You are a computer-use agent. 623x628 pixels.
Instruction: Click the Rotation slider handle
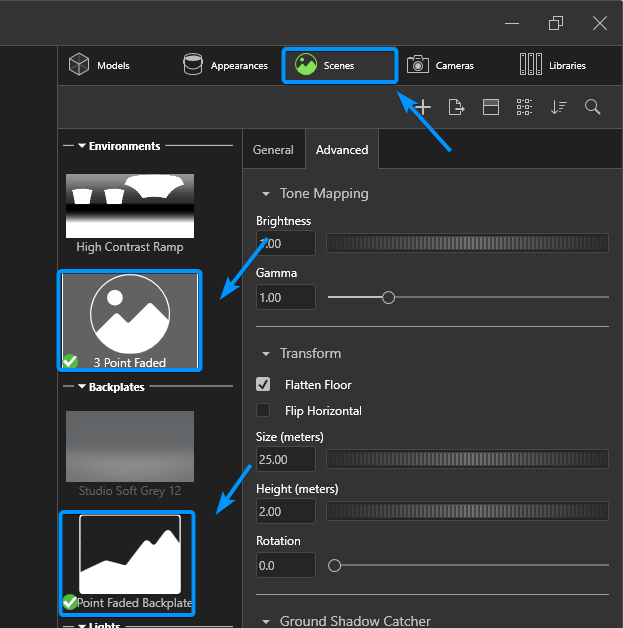pos(334,565)
